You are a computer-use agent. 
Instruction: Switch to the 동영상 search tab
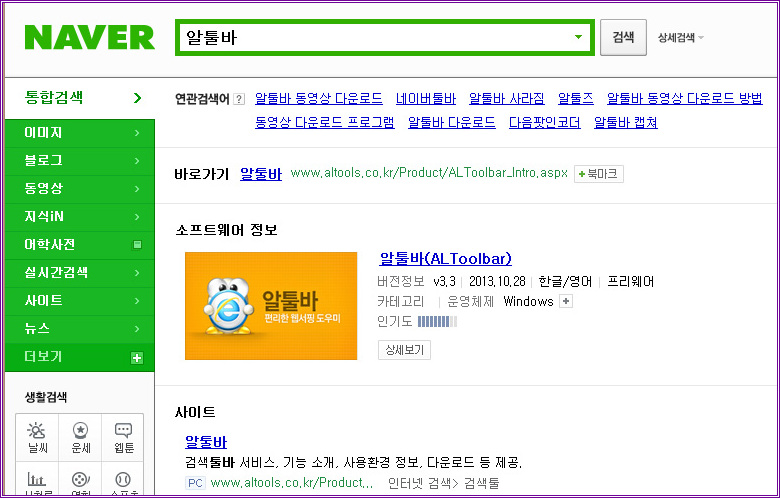(80, 189)
